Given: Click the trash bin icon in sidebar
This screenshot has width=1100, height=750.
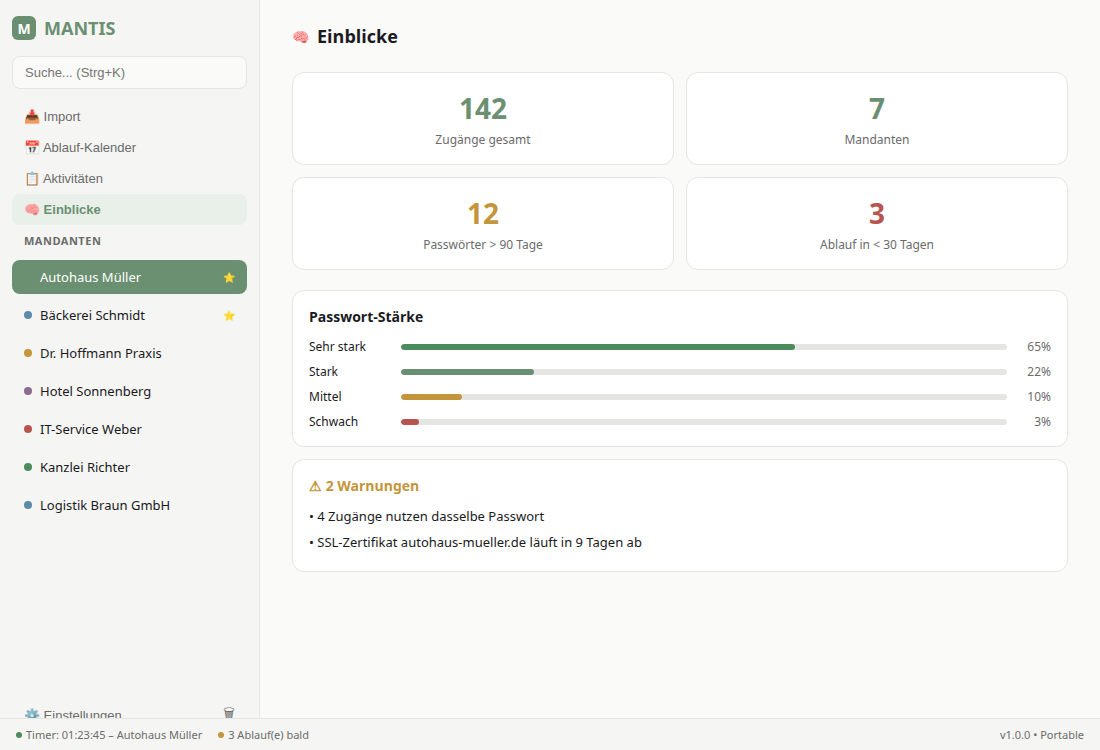Looking at the screenshot, I should pos(229,712).
